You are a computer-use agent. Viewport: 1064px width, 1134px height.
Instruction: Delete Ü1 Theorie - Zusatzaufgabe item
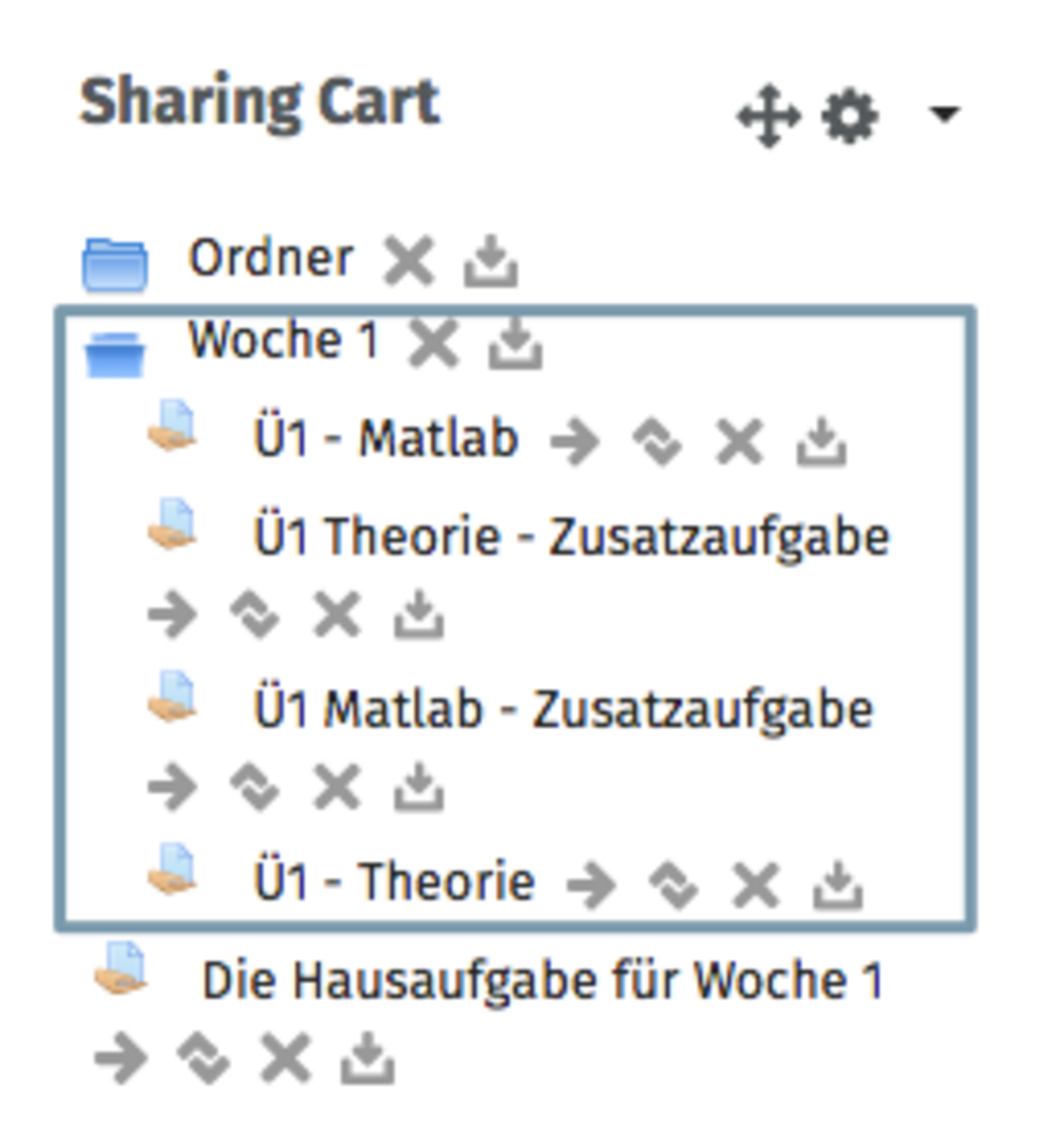[337, 615]
